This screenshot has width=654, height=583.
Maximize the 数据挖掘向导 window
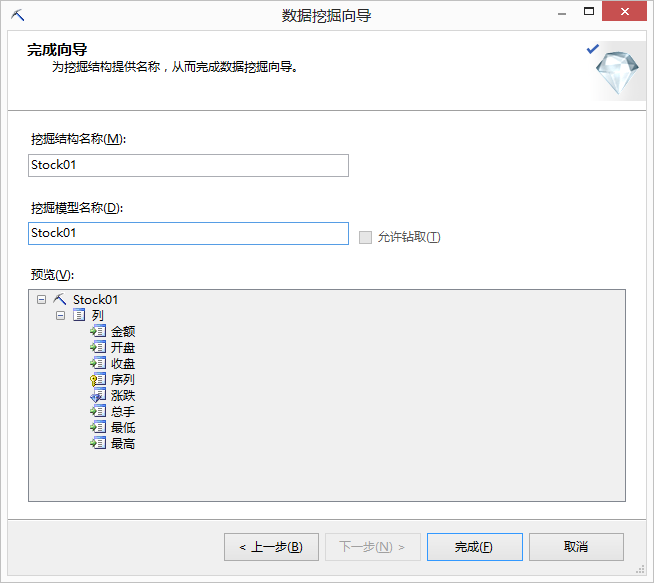coord(589,12)
